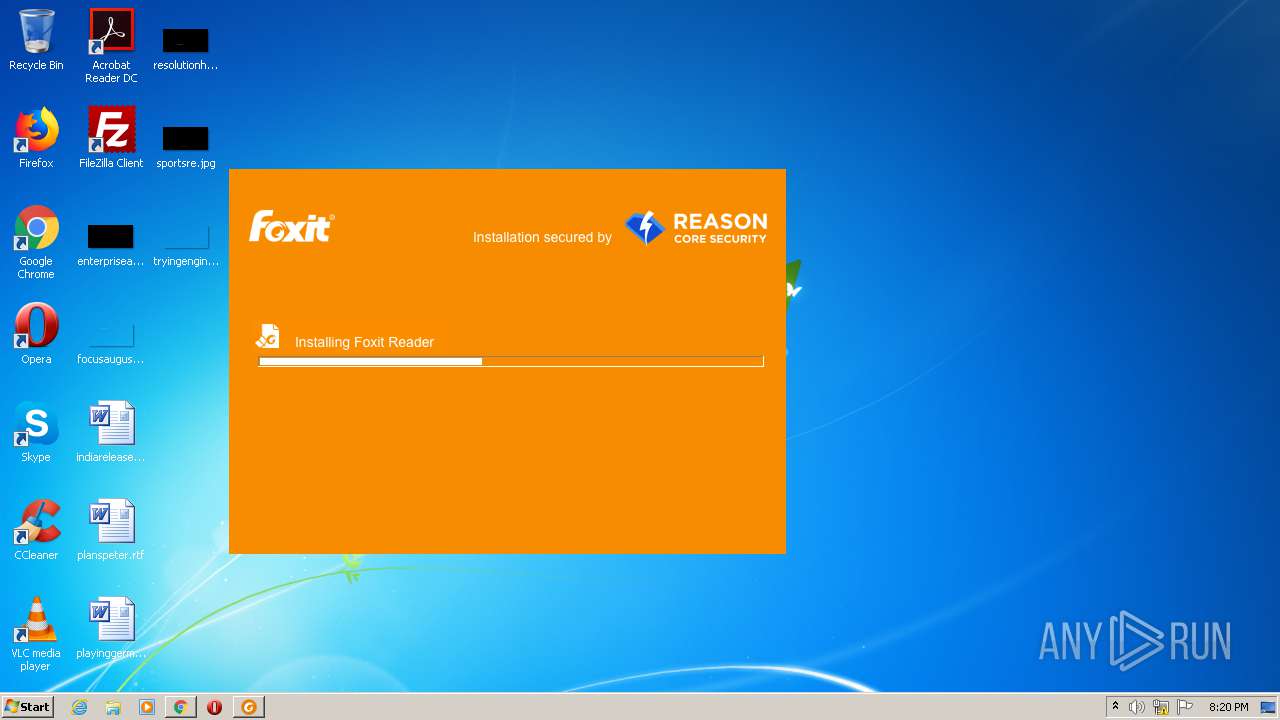This screenshot has height=720, width=1280.
Task: Open Action Center flag icon
Action: 1185,707
